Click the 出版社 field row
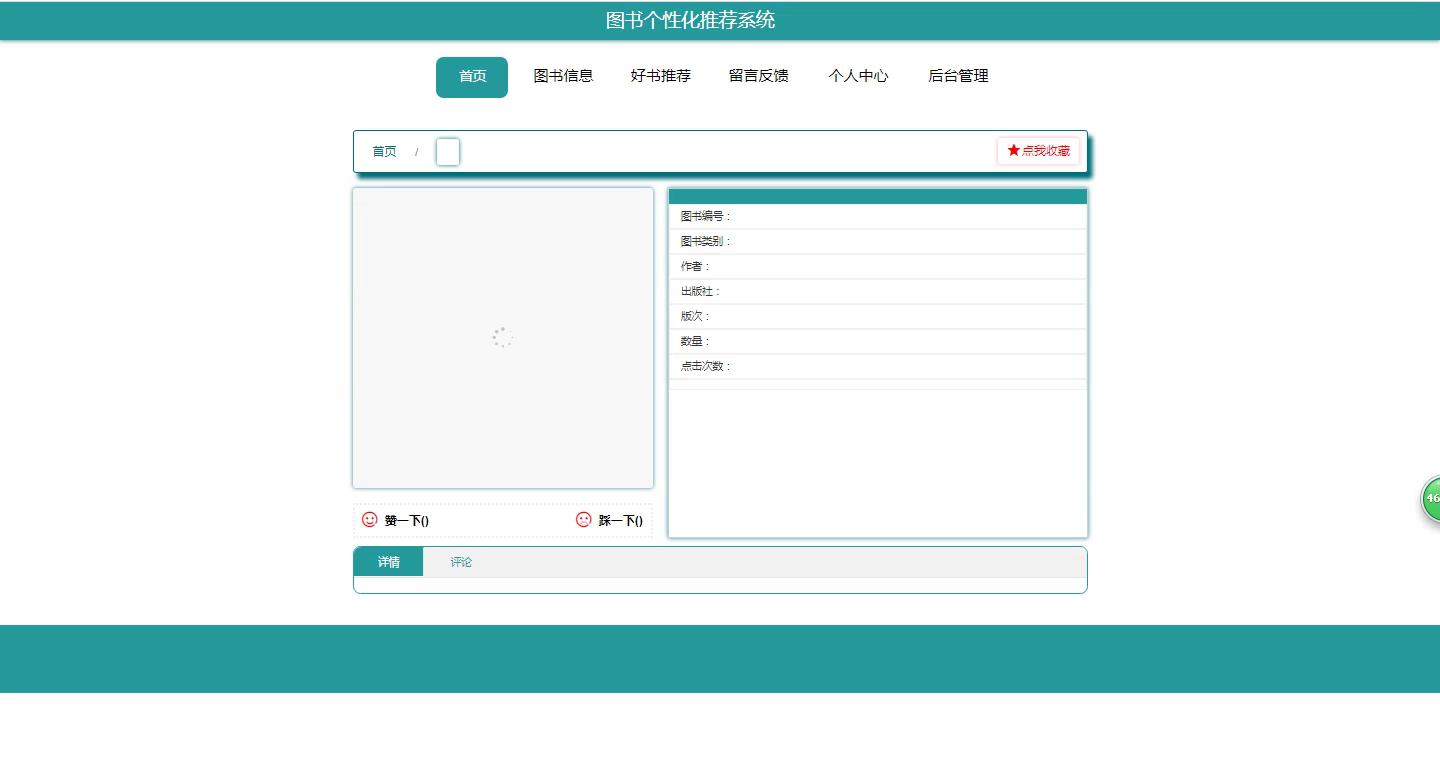This screenshot has width=1440, height=758. pyautogui.click(x=877, y=292)
